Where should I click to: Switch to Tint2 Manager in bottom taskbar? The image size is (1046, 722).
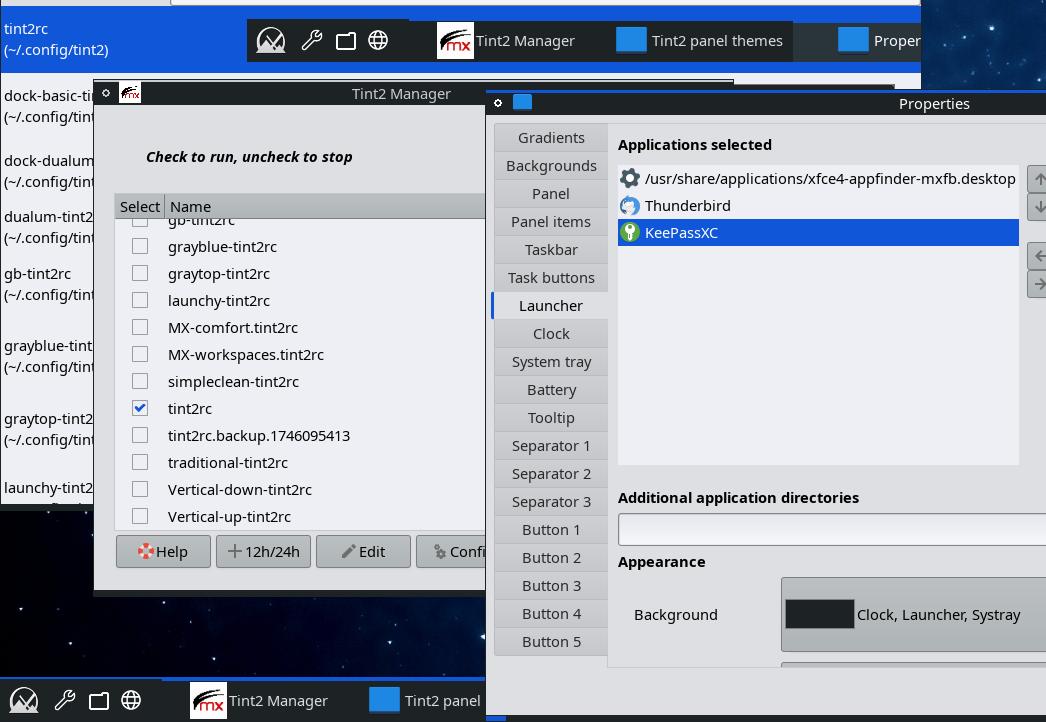260,701
